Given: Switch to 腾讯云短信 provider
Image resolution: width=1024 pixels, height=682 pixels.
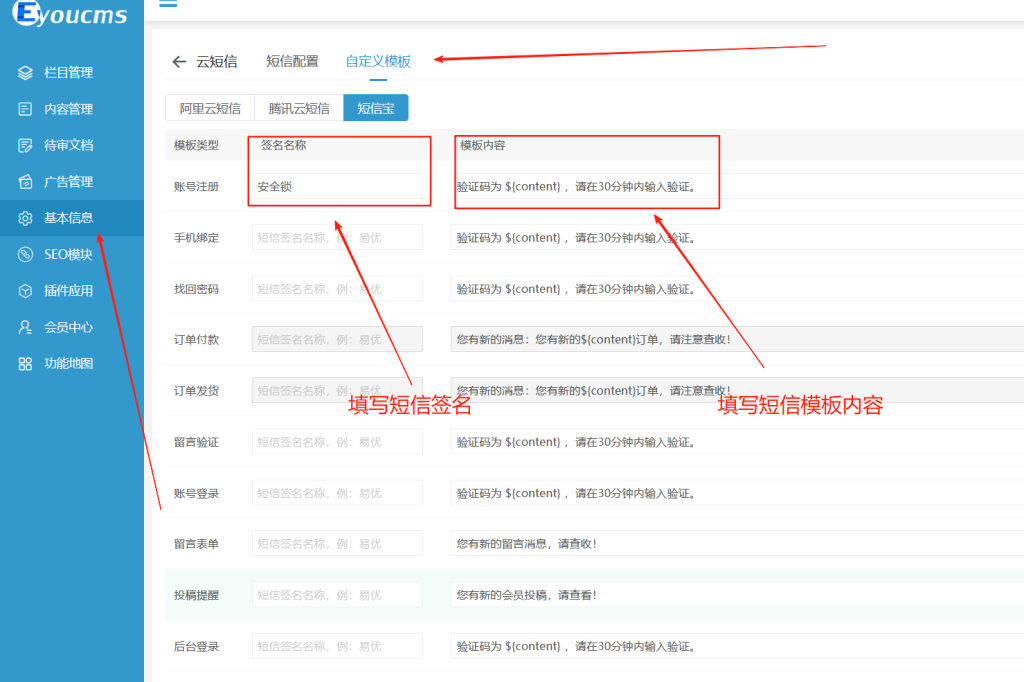Looking at the screenshot, I should coord(298,107).
